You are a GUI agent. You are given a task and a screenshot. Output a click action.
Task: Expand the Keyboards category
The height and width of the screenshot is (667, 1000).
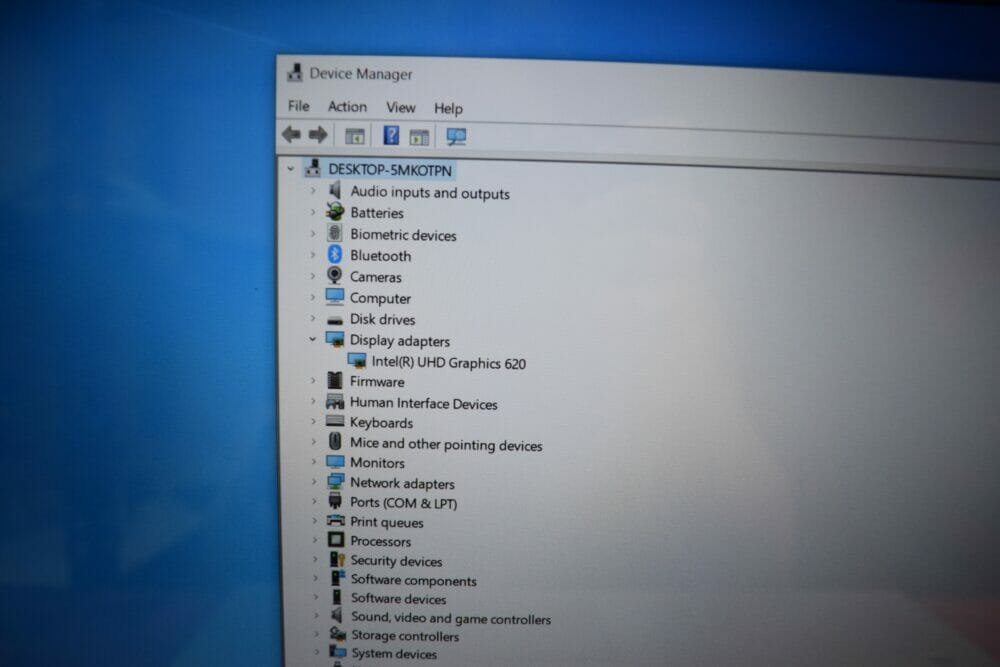click(313, 421)
